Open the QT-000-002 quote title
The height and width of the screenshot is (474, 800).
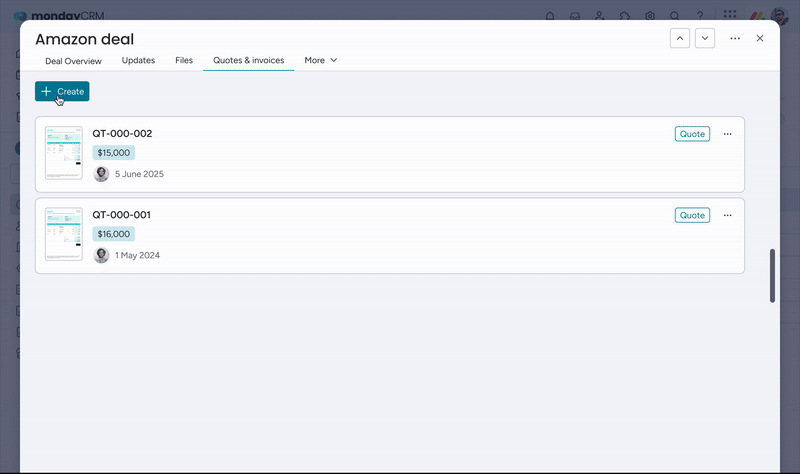pyautogui.click(x=122, y=133)
